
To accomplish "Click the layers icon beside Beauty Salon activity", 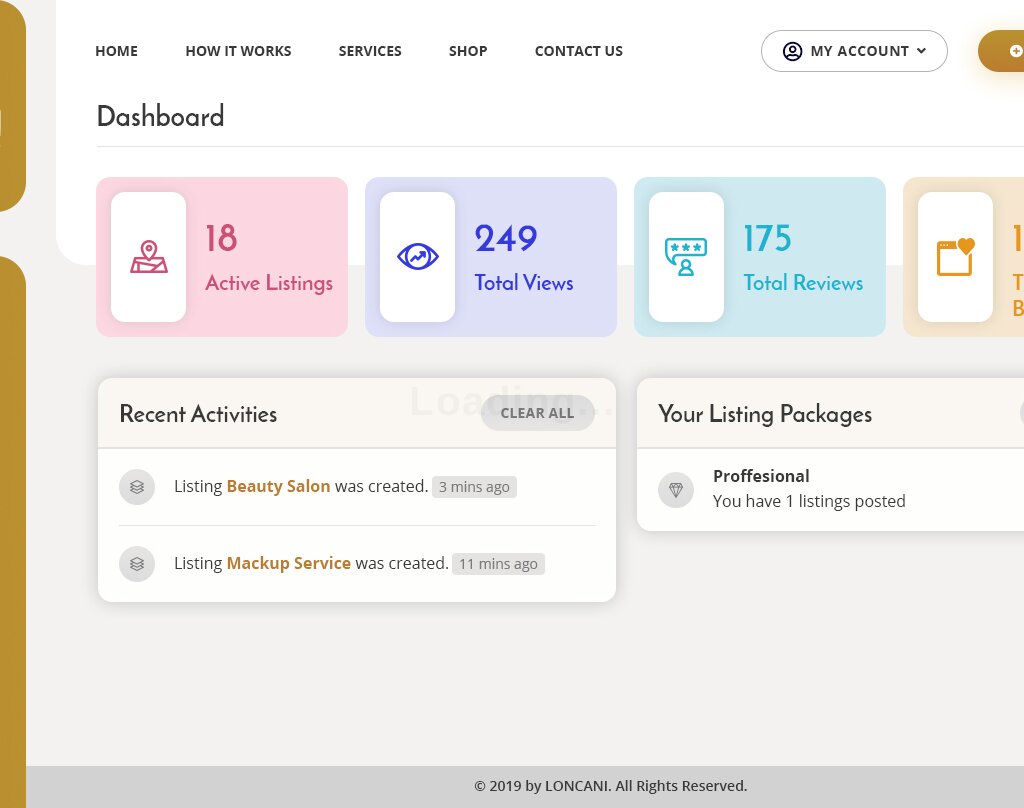I will 137,487.
